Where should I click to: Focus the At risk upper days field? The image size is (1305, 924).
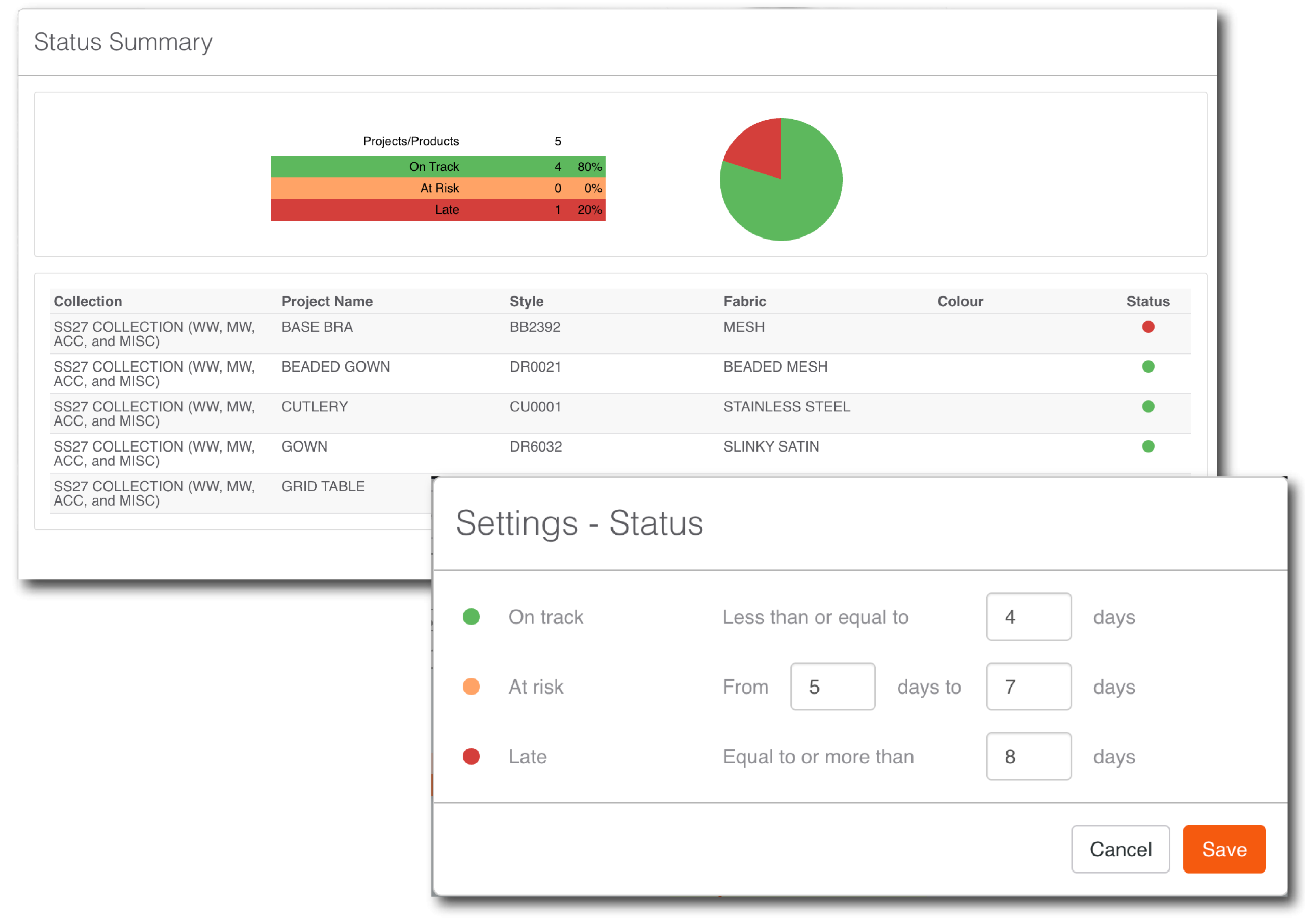tap(1028, 686)
